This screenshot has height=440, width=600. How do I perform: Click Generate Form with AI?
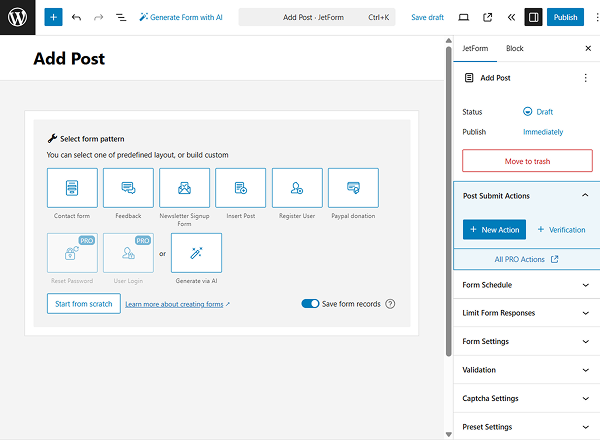pos(181,17)
